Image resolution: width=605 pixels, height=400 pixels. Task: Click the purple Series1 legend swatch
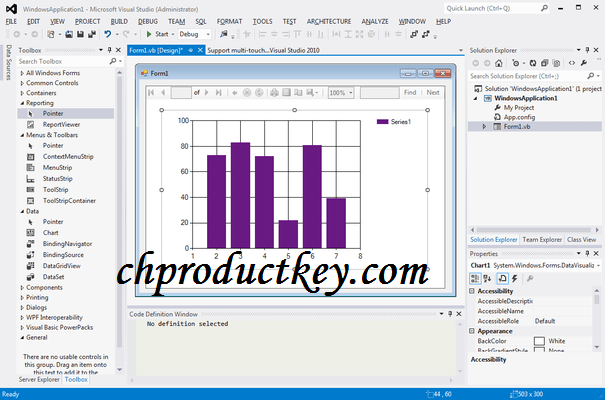click(382, 122)
